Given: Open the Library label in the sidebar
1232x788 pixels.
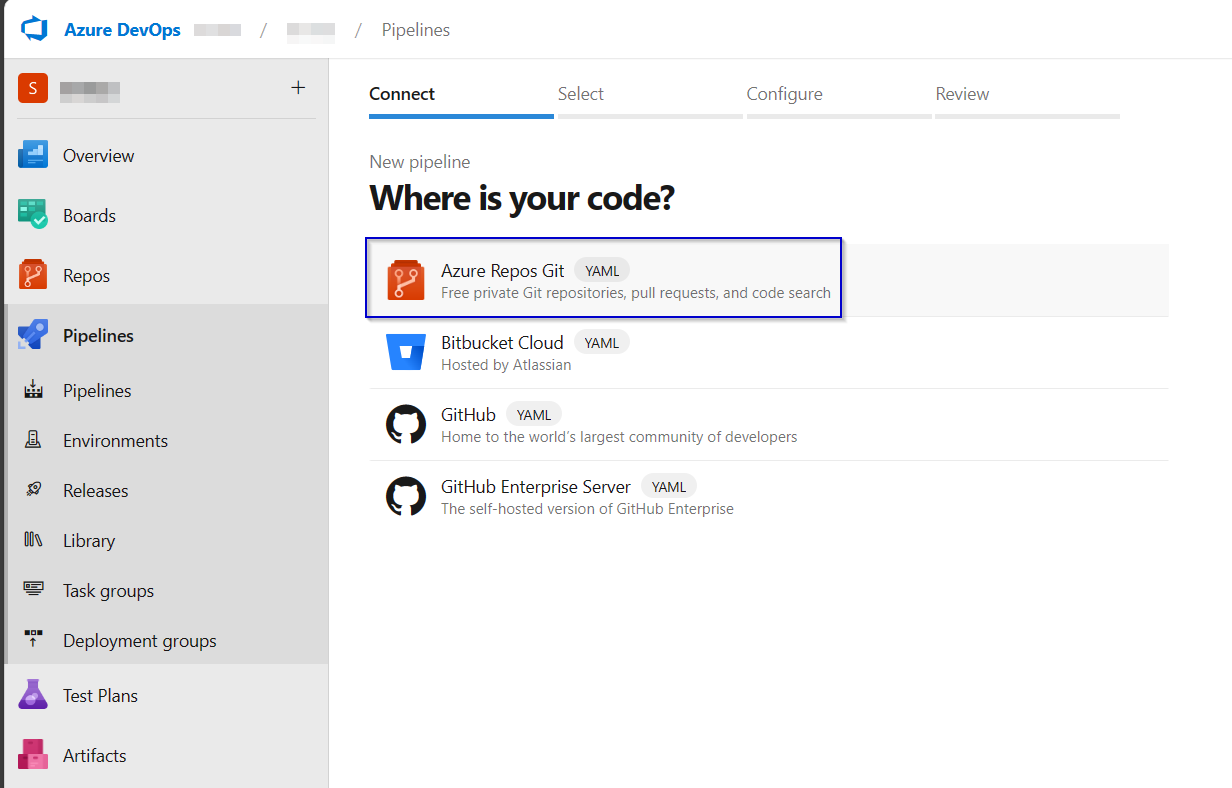Looking at the screenshot, I should tap(89, 541).
